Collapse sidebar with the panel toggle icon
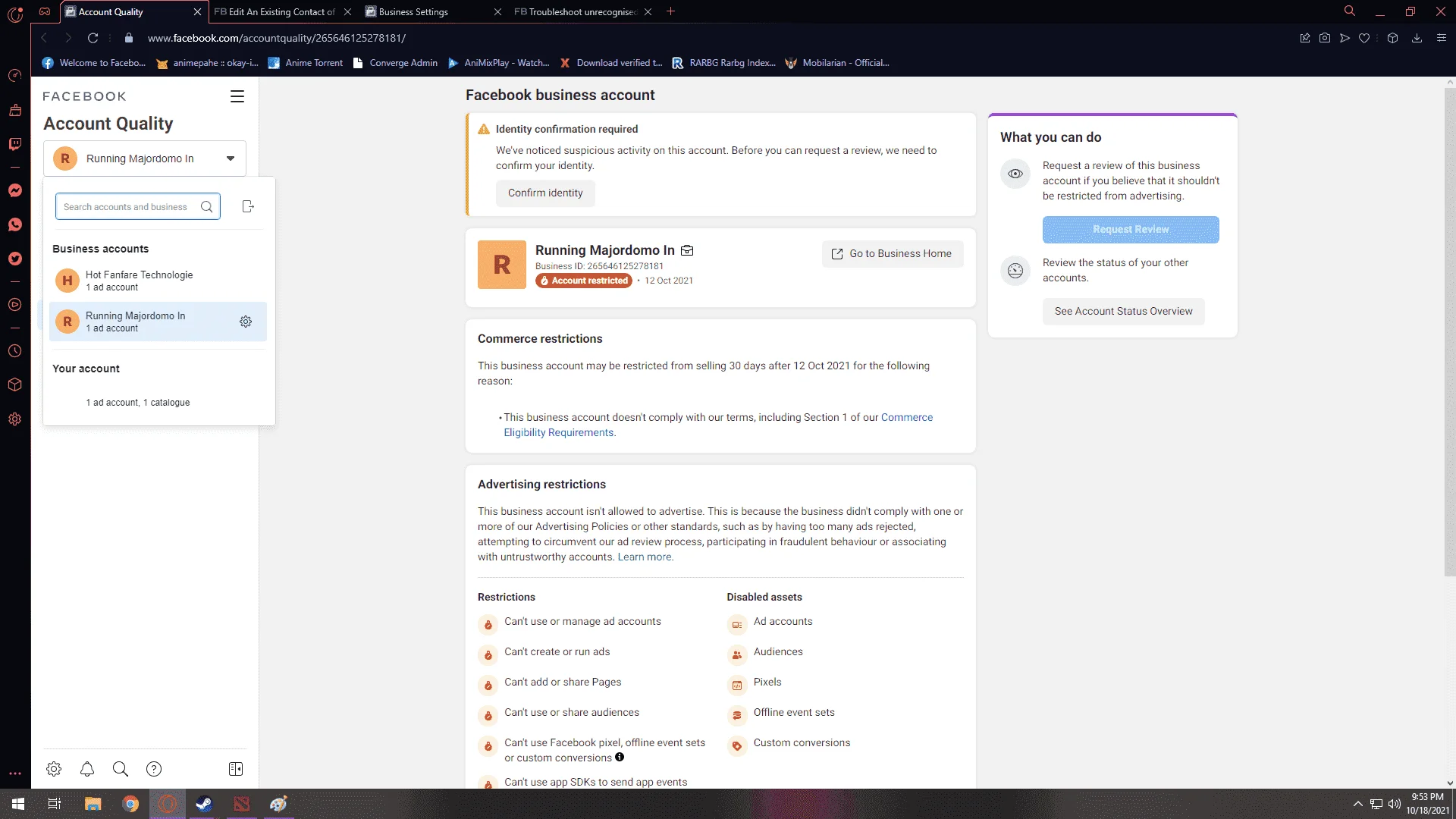Screen dimensions: 1456x819 236,769
